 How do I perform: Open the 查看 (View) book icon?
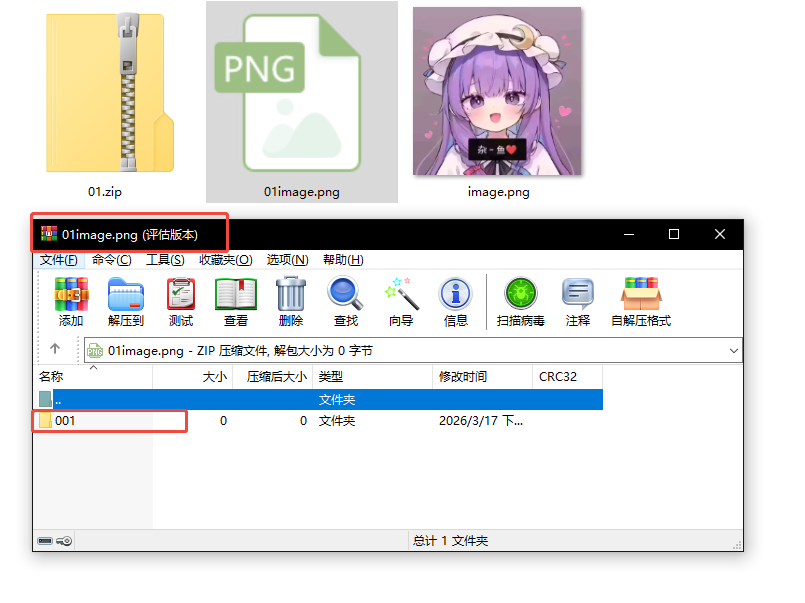point(236,295)
